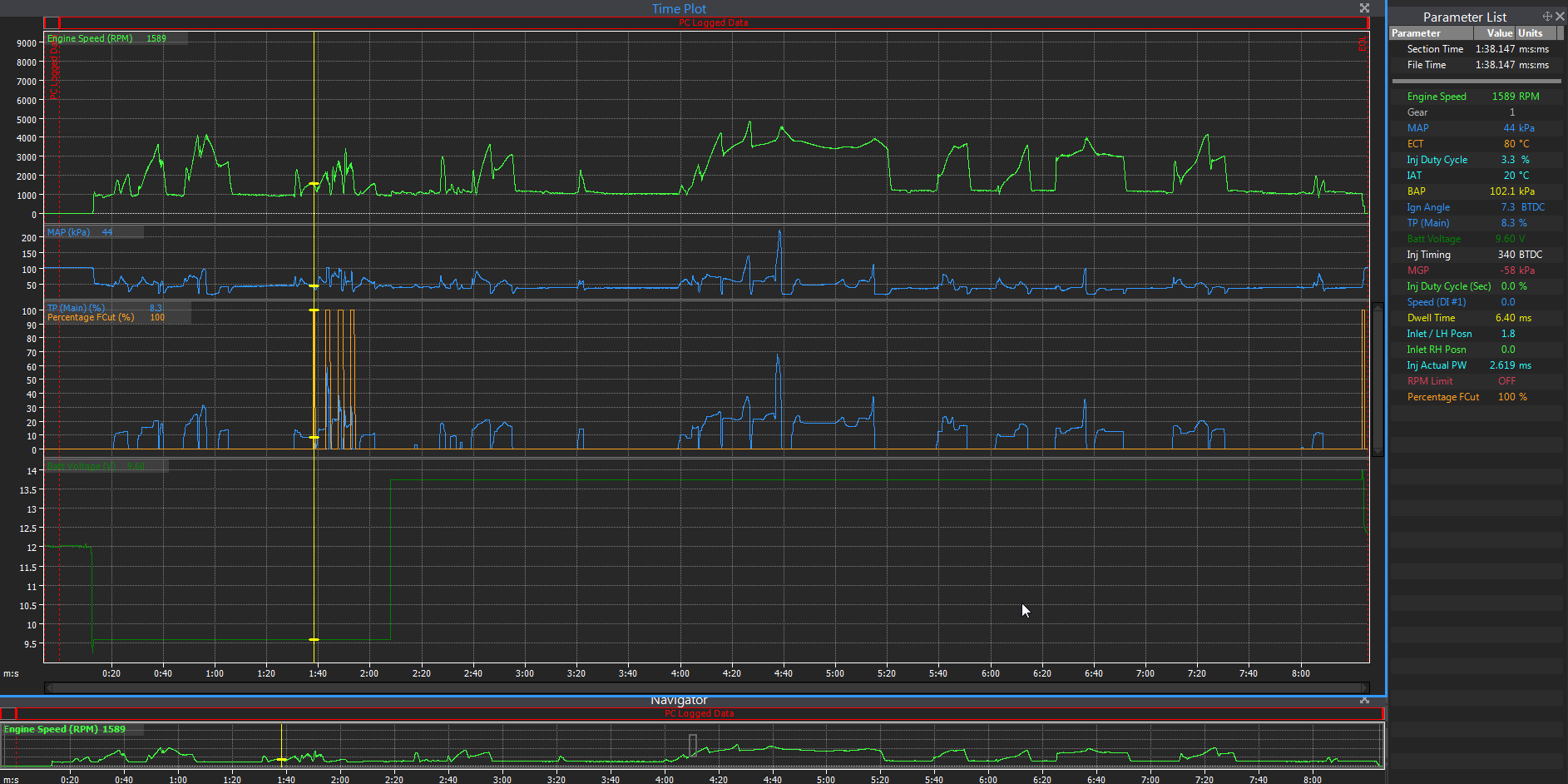Click the Percentage FCut legend in plot
1568x784 pixels.
click(x=91, y=318)
